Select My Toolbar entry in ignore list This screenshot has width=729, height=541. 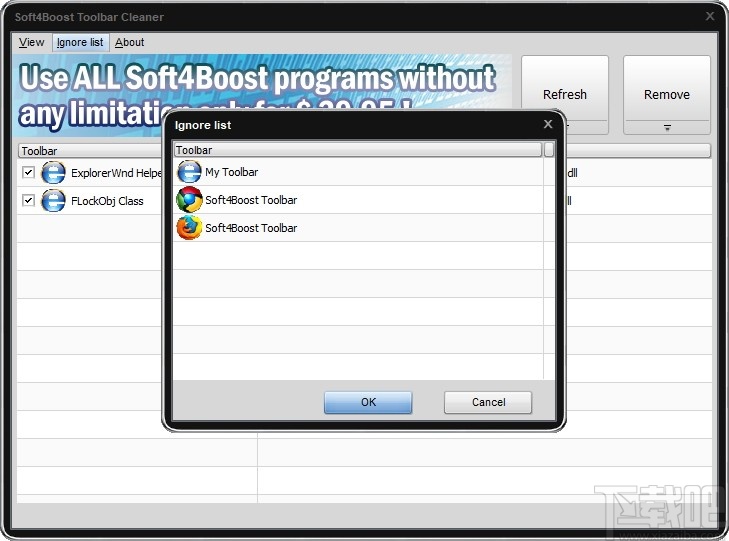[x=232, y=172]
